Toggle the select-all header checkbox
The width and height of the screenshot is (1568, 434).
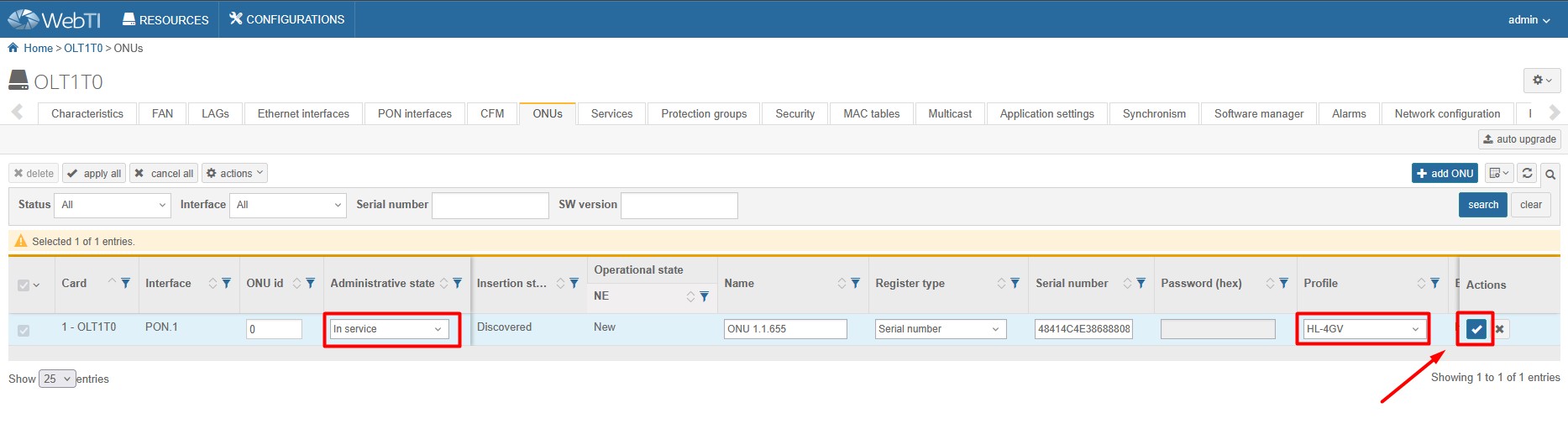(24, 285)
